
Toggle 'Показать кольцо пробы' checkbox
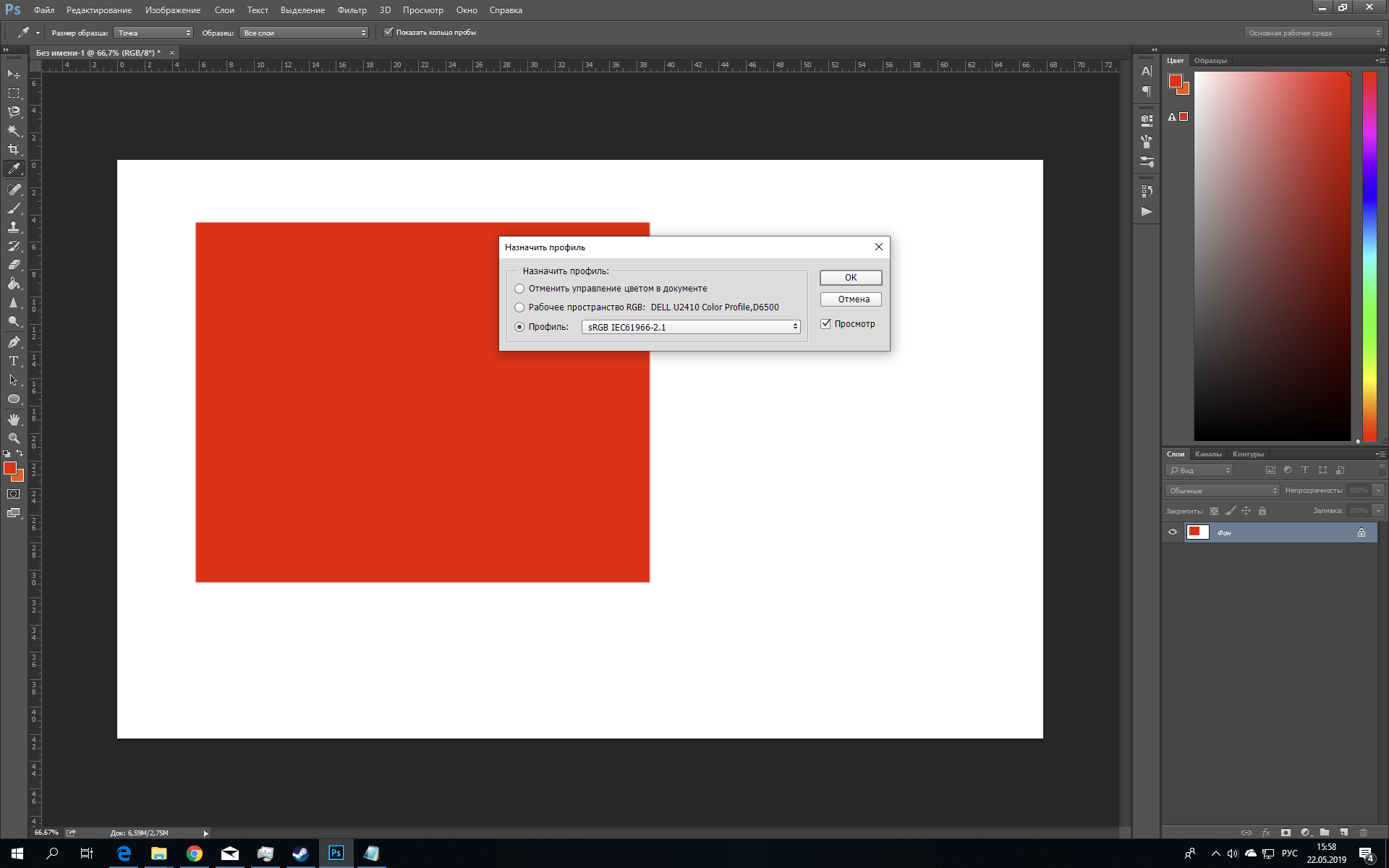coord(388,32)
